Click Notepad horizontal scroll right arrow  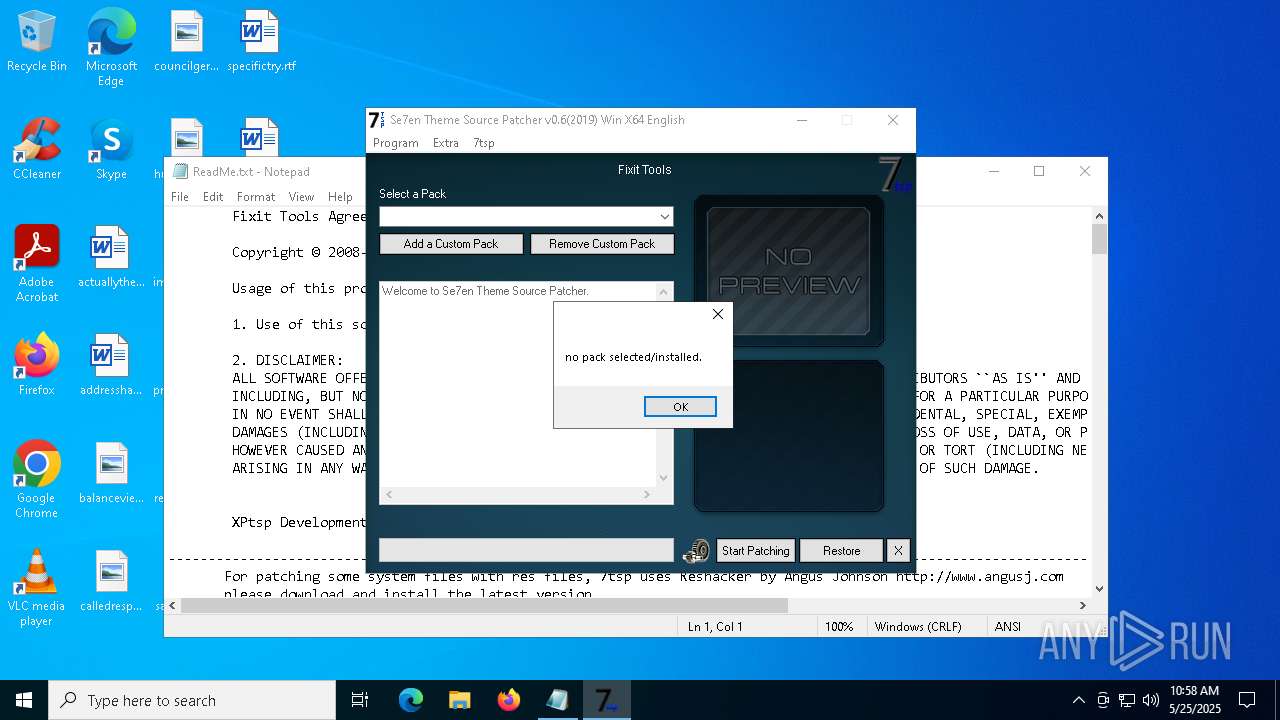tap(1082, 605)
